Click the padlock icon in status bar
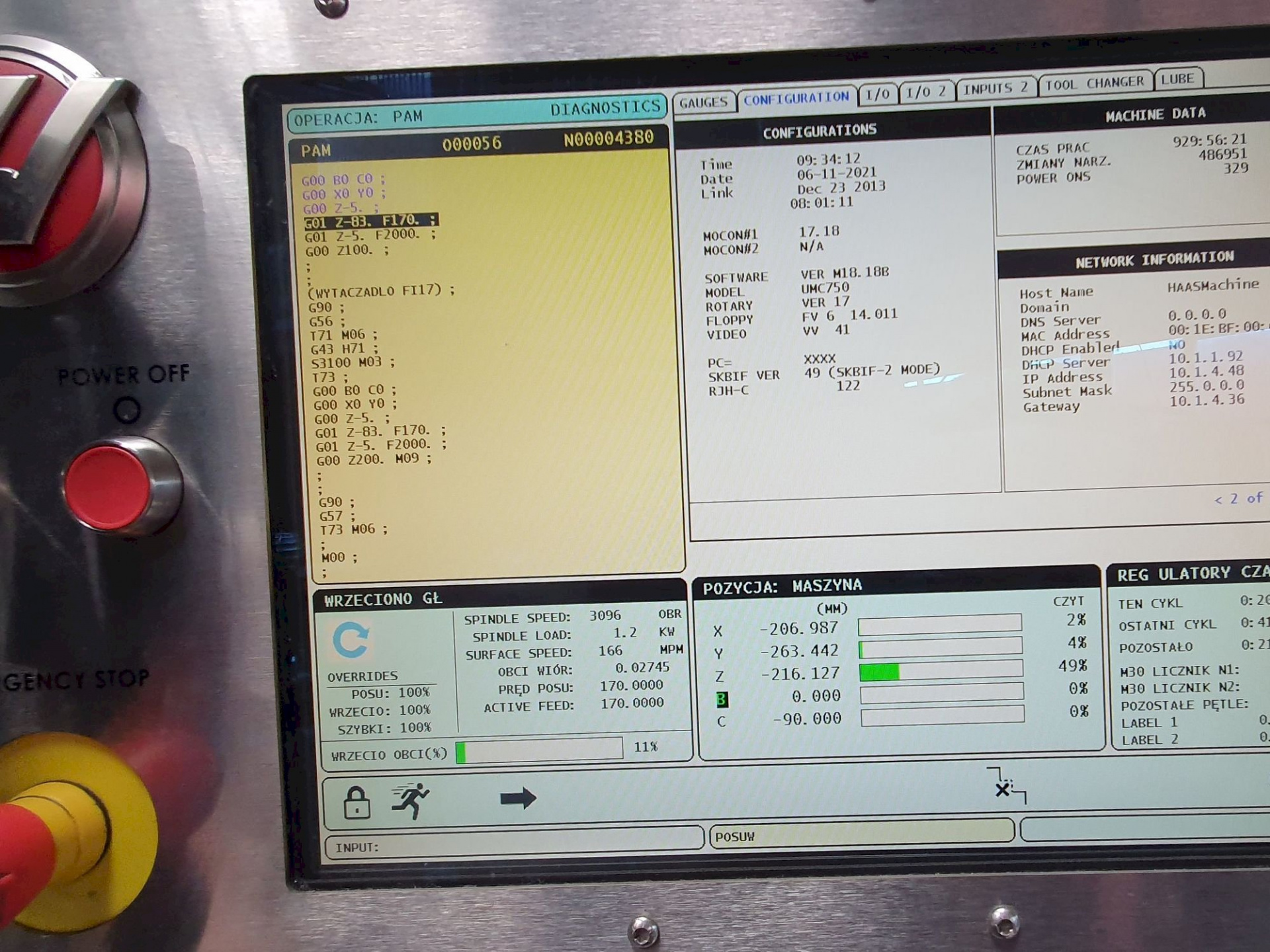Screen dimensions: 1270x952 pyautogui.click(x=357, y=803)
